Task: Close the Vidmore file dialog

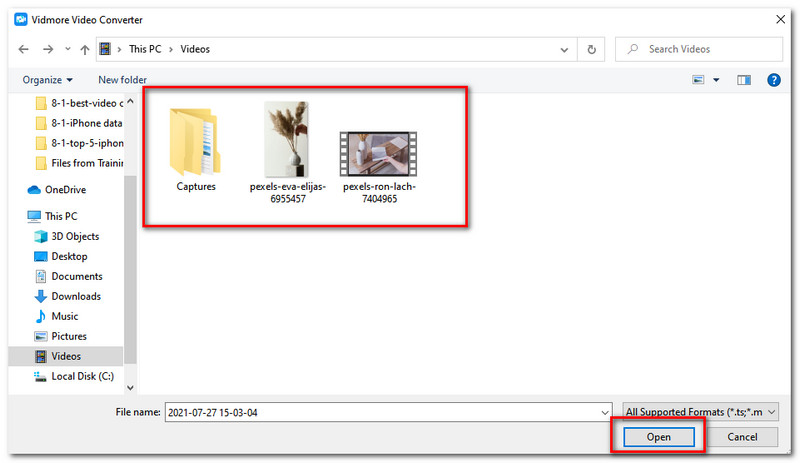Action: pos(780,19)
